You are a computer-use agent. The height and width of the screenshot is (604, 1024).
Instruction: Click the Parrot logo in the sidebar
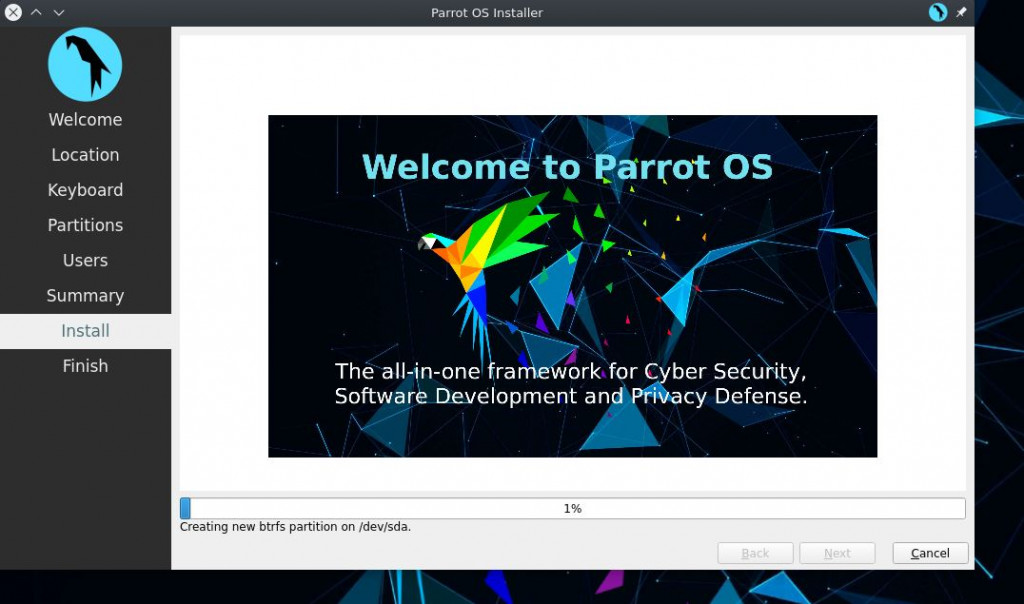pos(85,64)
